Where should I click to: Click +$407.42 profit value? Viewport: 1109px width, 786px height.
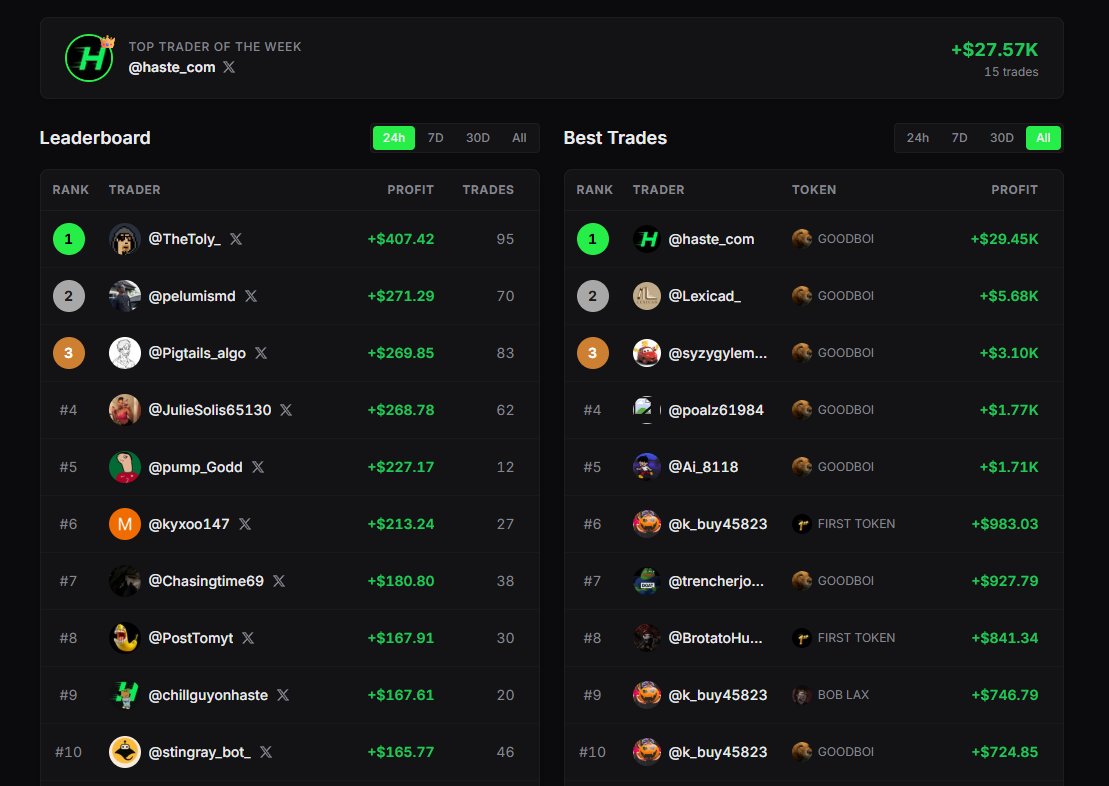(400, 239)
